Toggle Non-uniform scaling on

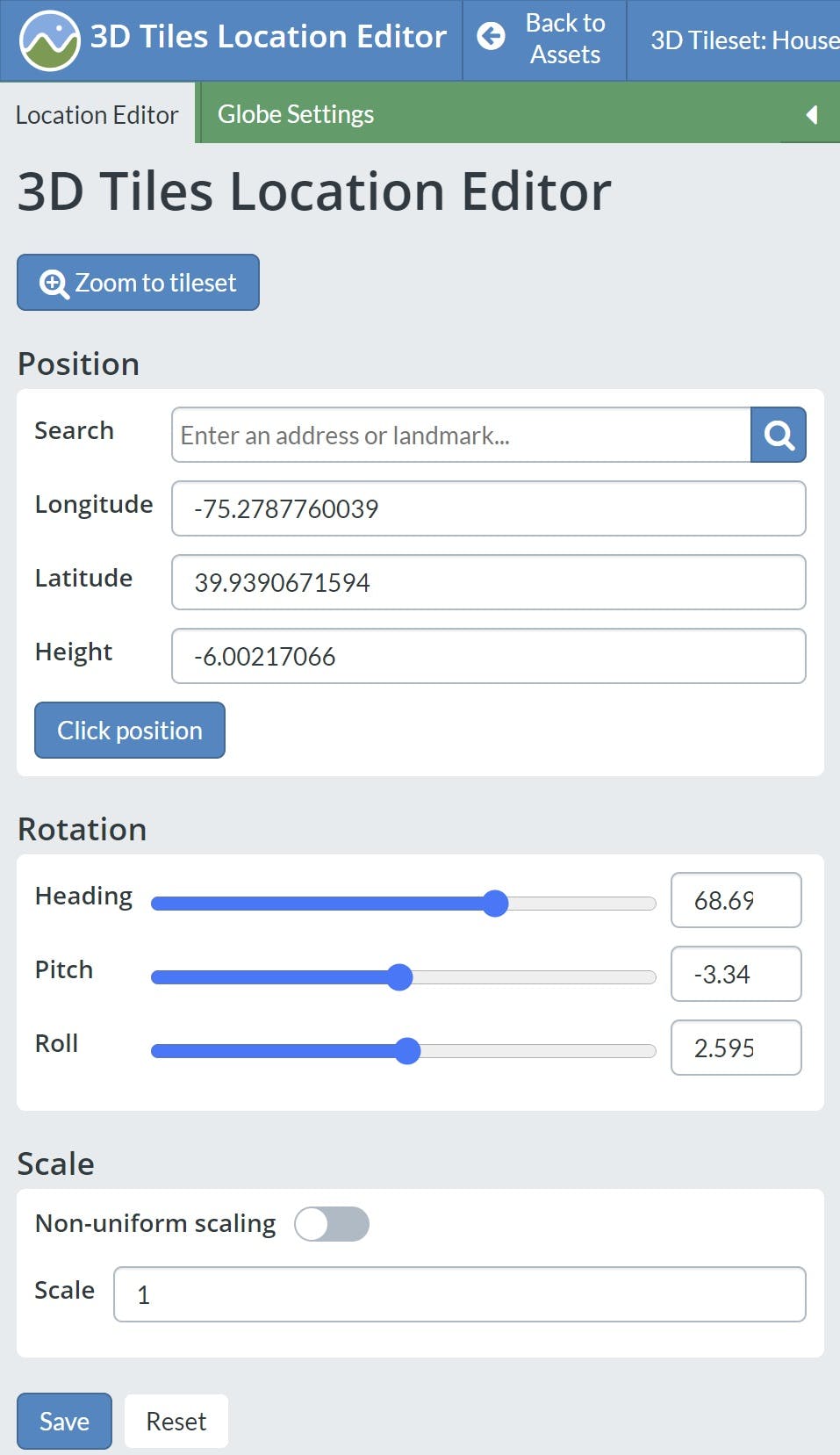(x=332, y=1223)
